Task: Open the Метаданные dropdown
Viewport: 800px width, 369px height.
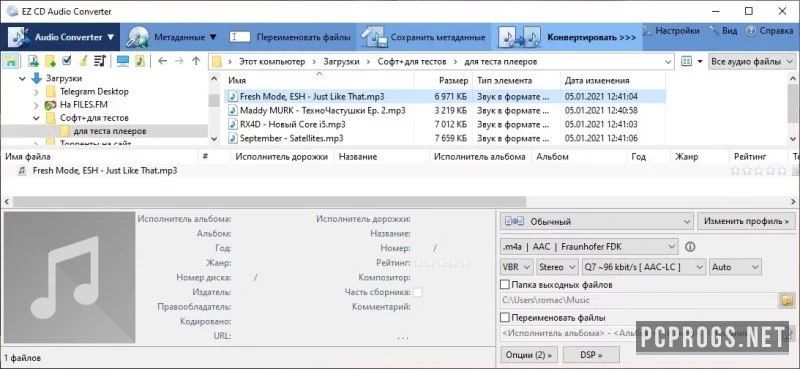Action: click(x=172, y=37)
